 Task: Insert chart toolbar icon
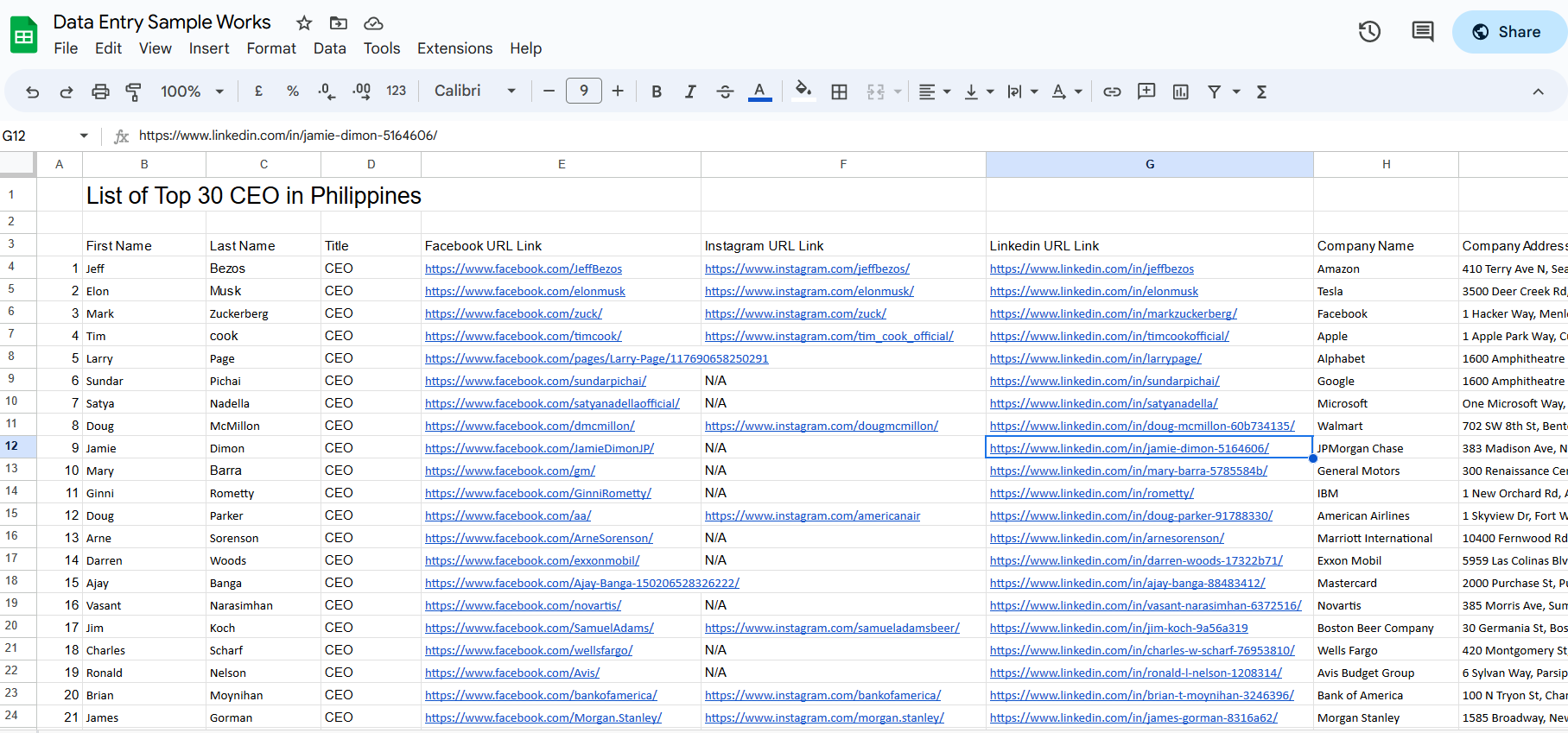(1181, 92)
